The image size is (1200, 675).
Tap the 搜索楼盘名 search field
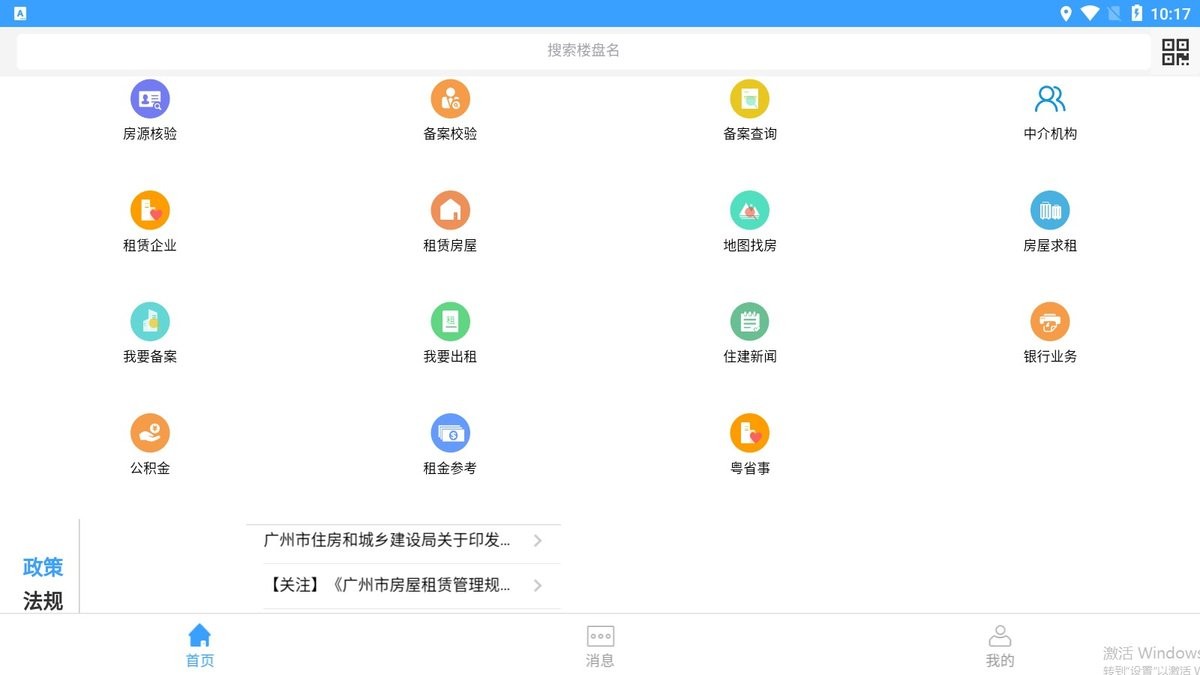pos(585,50)
